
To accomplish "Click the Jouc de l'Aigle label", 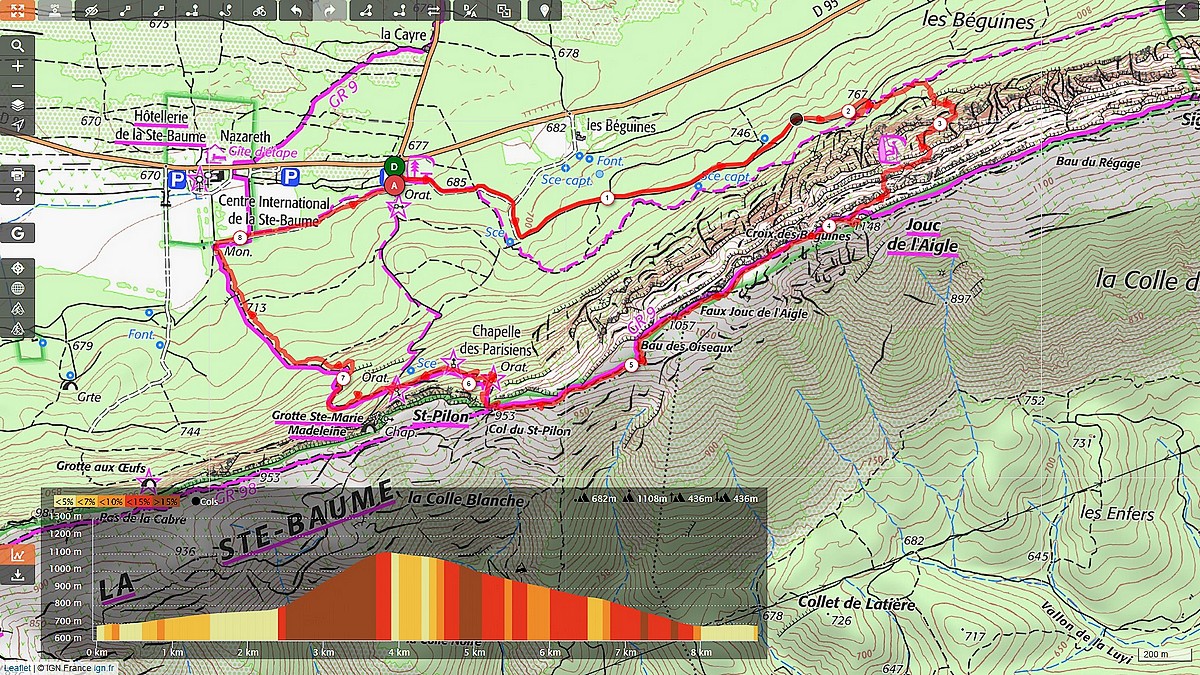I will [x=922, y=234].
